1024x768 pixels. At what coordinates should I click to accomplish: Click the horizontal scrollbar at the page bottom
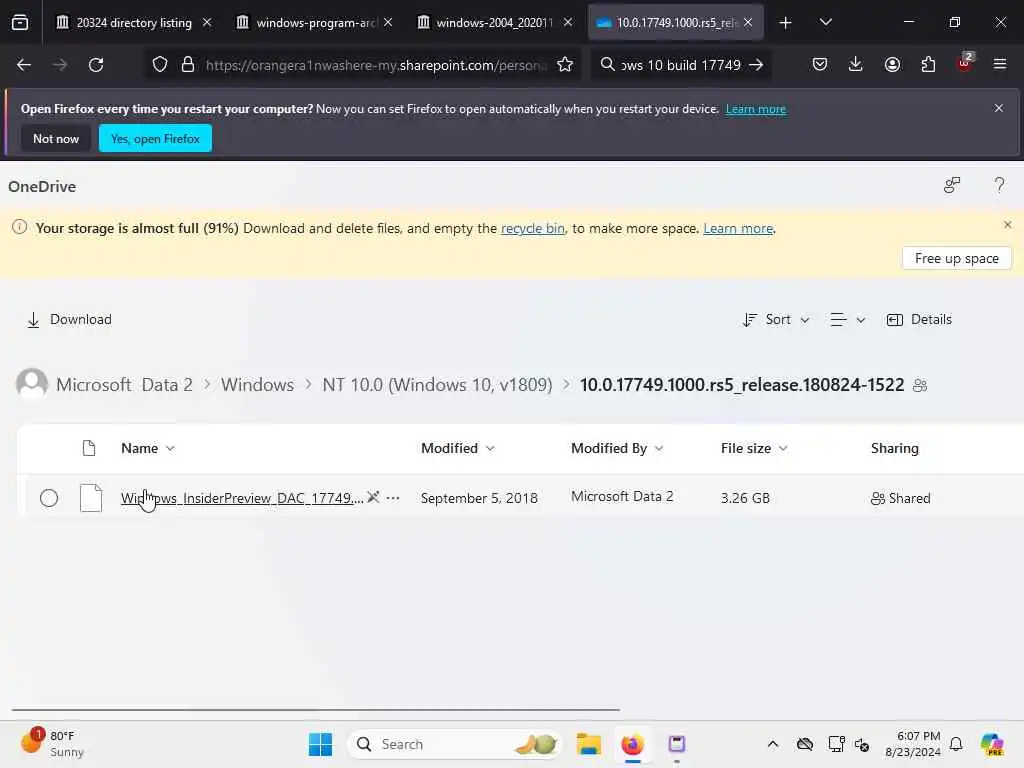[x=315, y=709]
